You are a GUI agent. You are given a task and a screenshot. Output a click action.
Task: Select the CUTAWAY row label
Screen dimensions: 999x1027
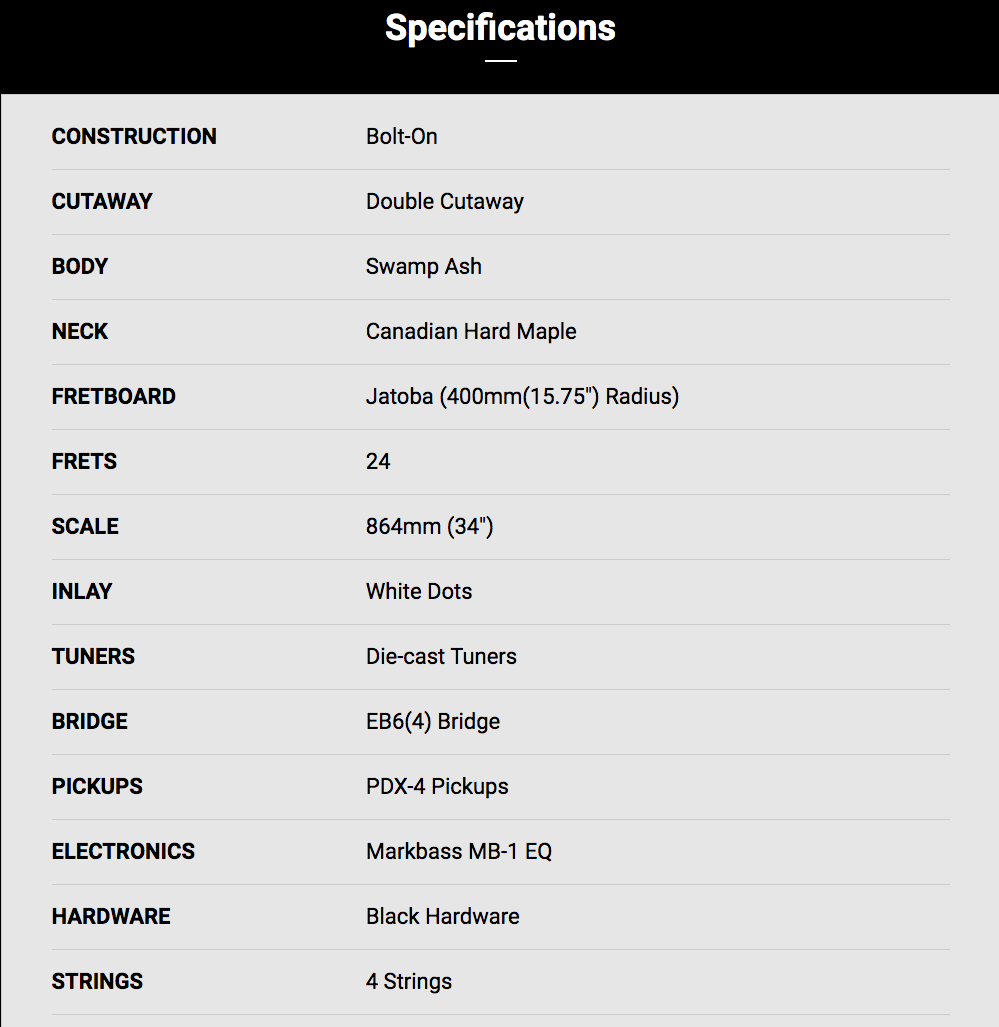pos(102,201)
